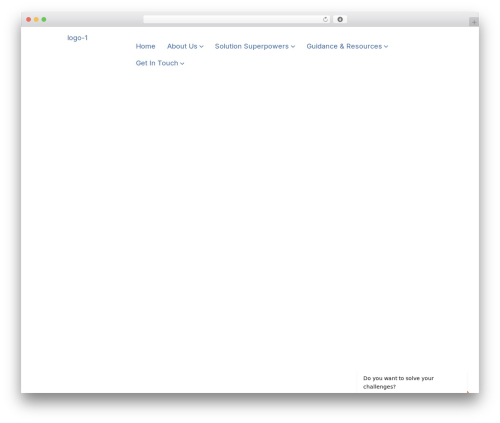
Task: Open the Guidance & Resources menu item
Action: (x=344, y=46)
